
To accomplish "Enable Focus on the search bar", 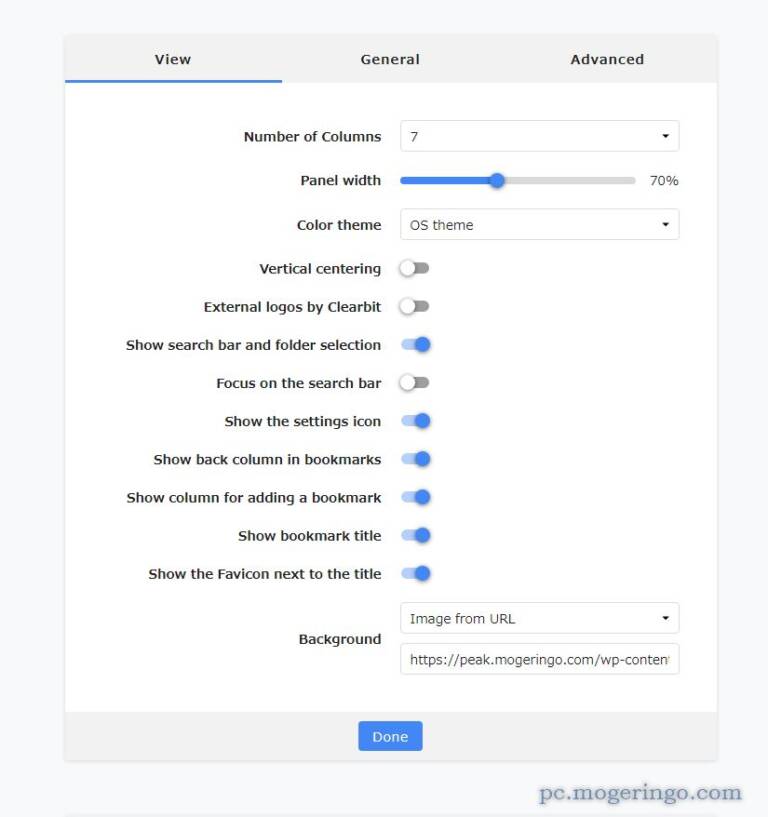I will [x=414, y=383].
